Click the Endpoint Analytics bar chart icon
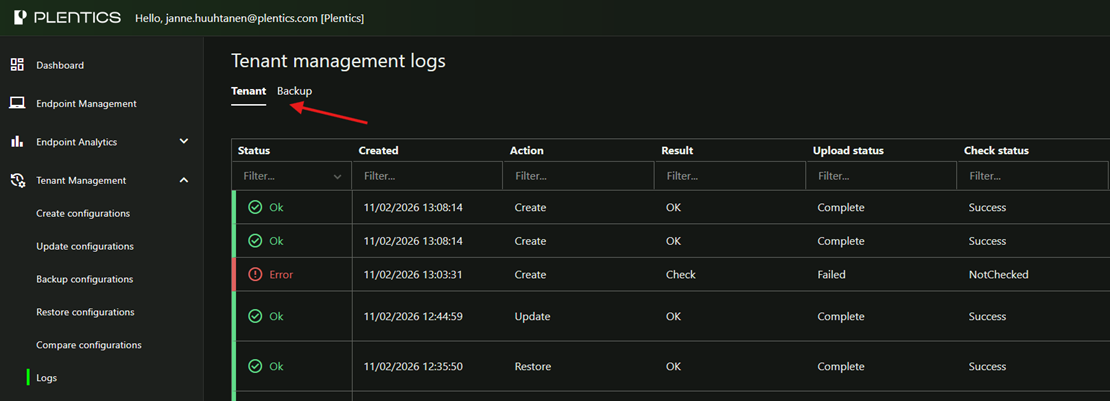Screen dimensions: 1110x401 (17, 142)
